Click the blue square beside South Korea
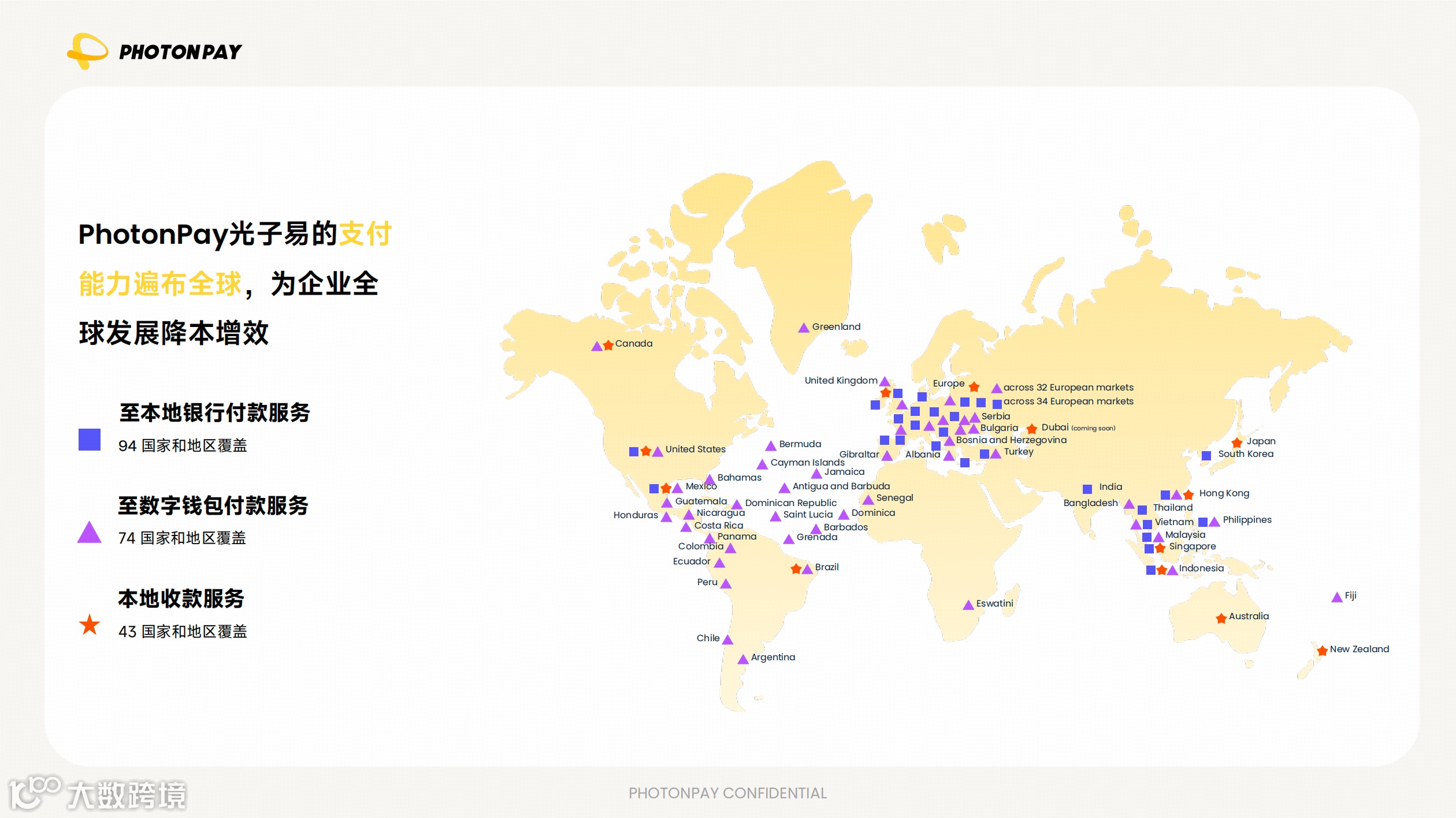Image resolution: width=1456 pixels, height=818 pixels. pos(1206,456)
